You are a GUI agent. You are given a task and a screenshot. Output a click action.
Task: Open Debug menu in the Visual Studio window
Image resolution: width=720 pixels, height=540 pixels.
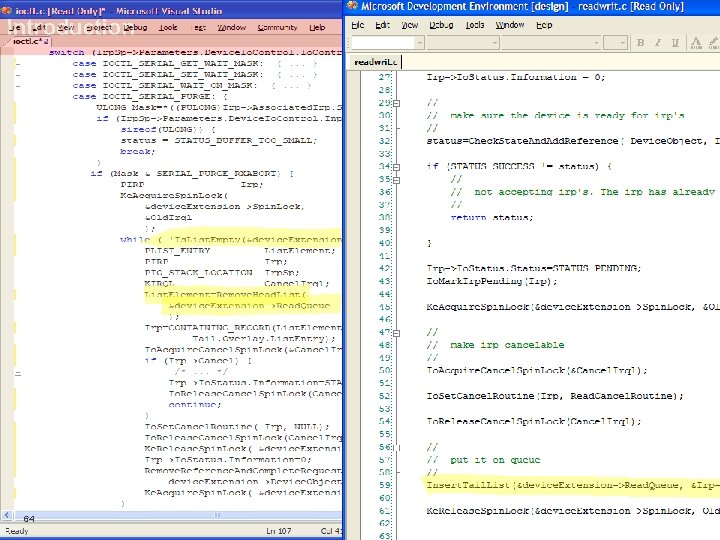click(x=135, y=28)
